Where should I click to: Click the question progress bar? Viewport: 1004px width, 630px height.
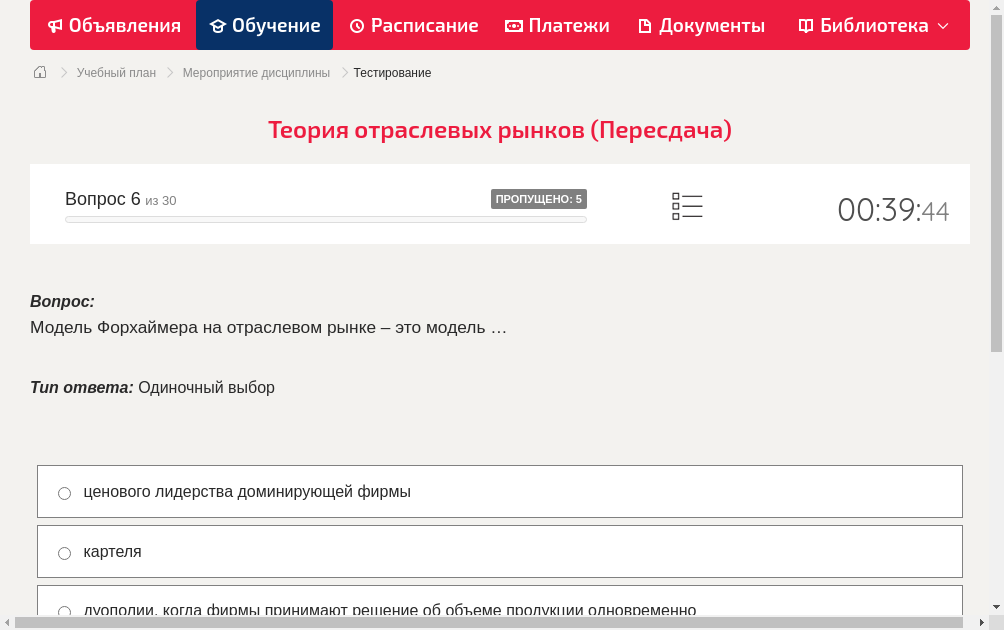tap(325, 220)
